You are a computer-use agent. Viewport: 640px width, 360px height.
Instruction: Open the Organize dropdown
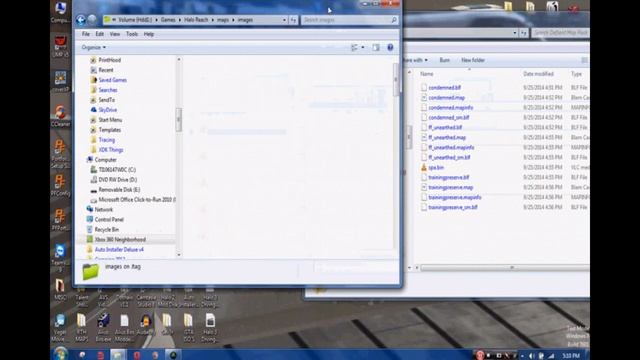tap(93, 47)
